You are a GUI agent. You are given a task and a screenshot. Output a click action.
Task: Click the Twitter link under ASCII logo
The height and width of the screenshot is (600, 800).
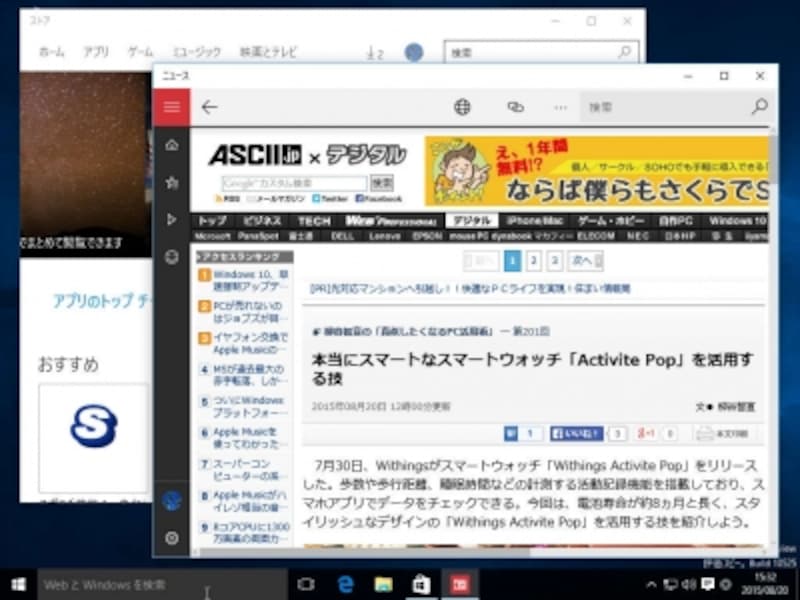pos(330,198)
